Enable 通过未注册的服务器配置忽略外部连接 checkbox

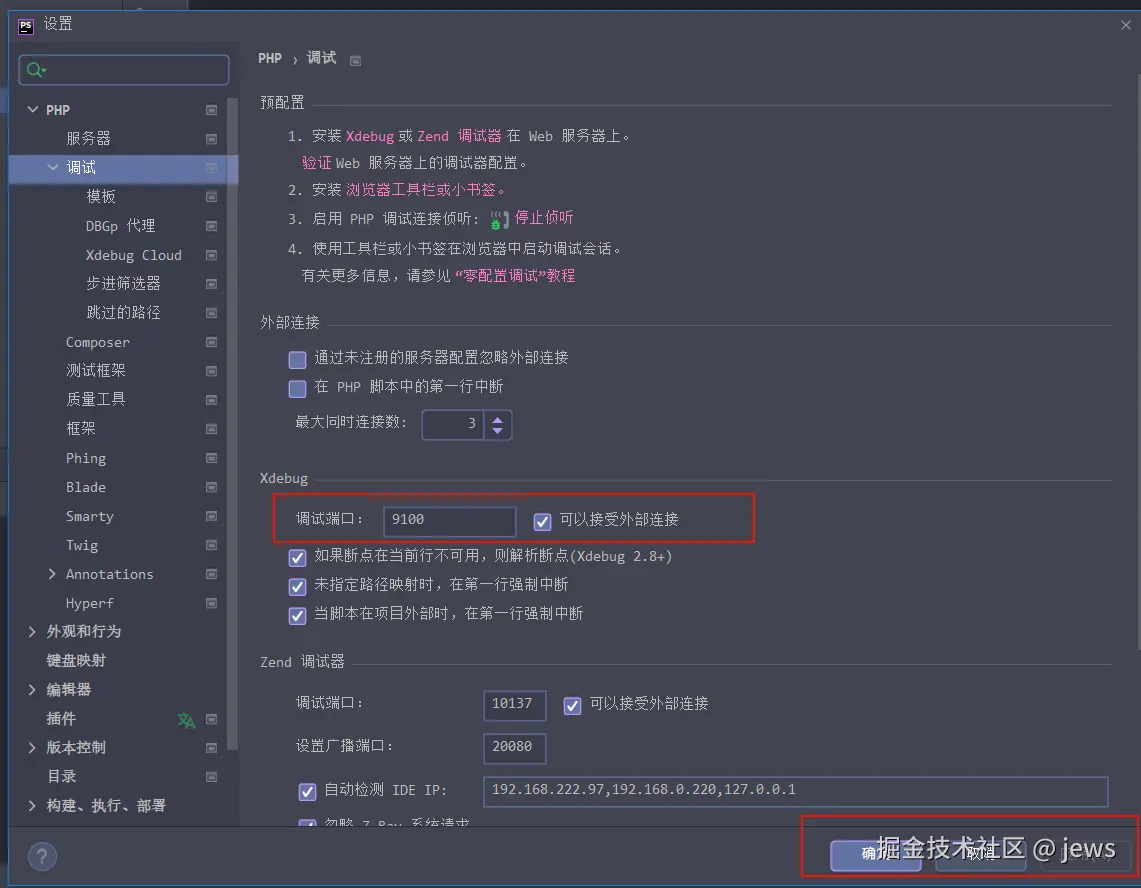[x=297, y=359]
